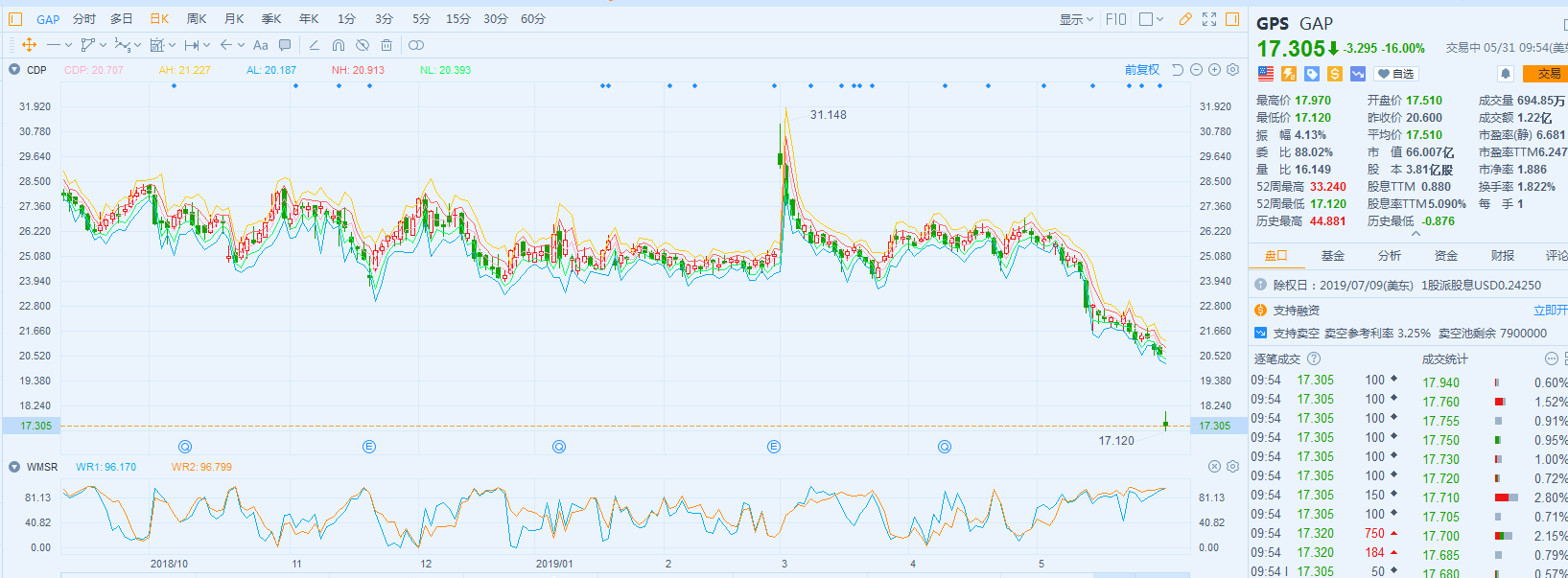The image size is (1568, 578).
Task: Toggle the left sidebar panel icon
Action: 15,19
